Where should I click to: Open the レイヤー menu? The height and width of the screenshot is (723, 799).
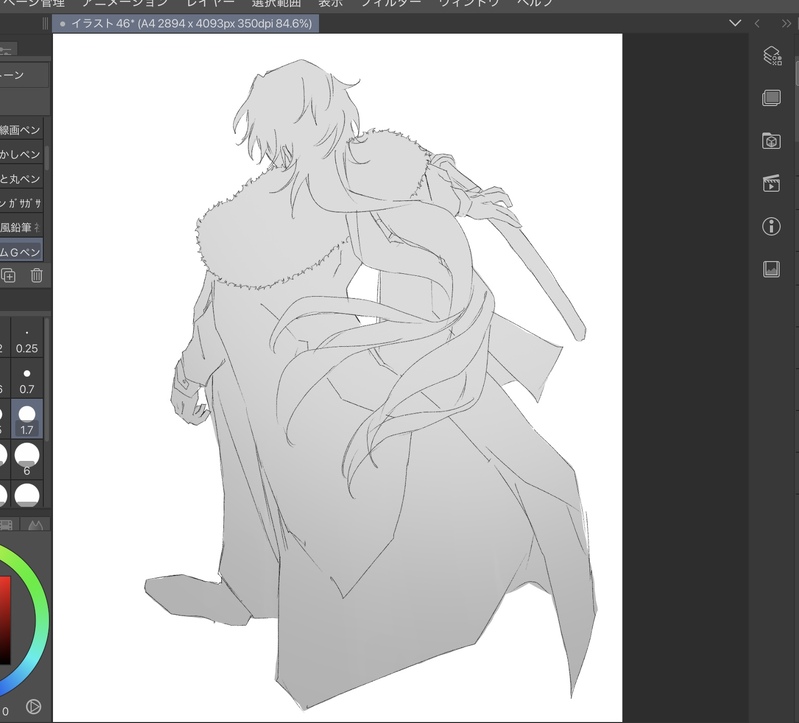click(210, 3)
